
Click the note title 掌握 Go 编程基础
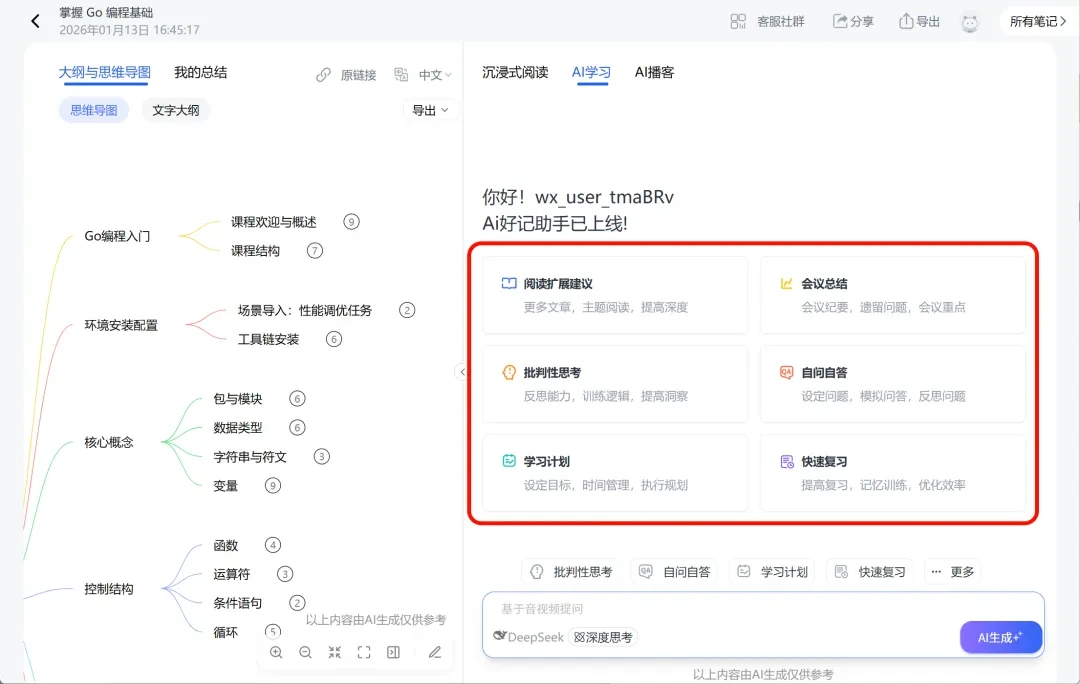pos(106,12)
